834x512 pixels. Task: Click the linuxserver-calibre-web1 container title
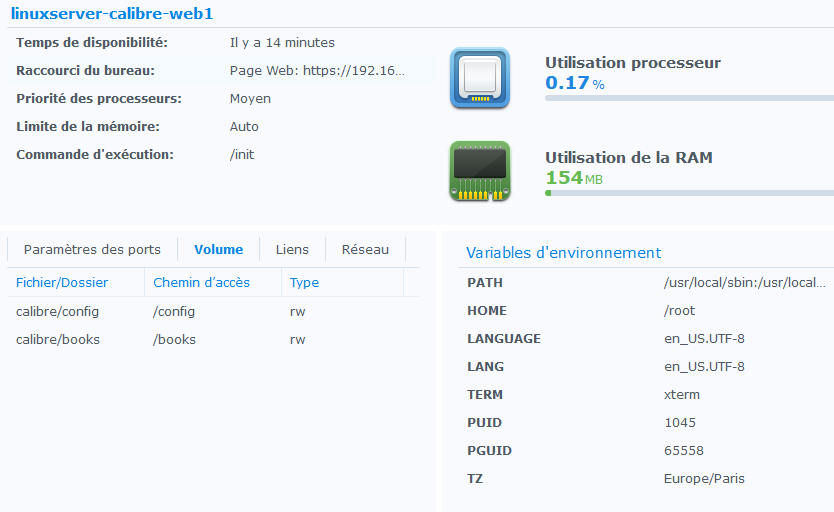click(x=112, y=13)
